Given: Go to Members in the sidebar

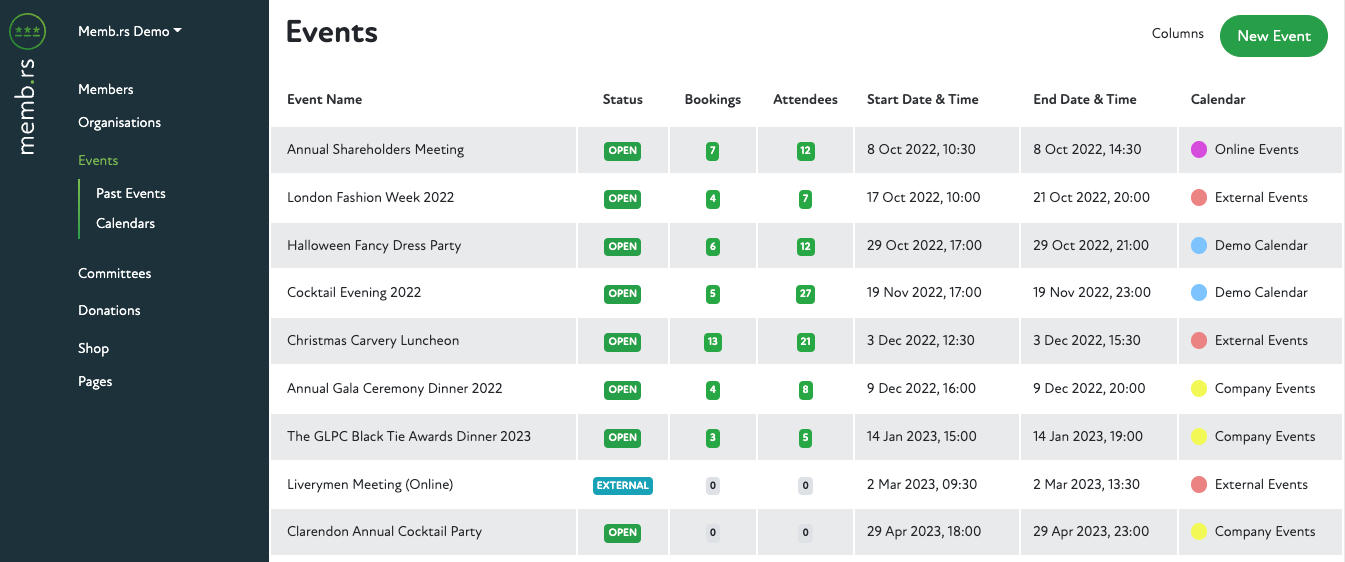Looking at the screenshot, I should click(105, 90).
